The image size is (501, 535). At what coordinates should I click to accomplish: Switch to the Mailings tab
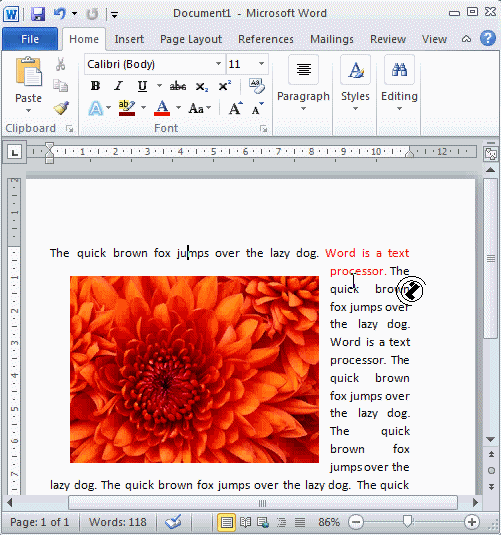[332, 39]
